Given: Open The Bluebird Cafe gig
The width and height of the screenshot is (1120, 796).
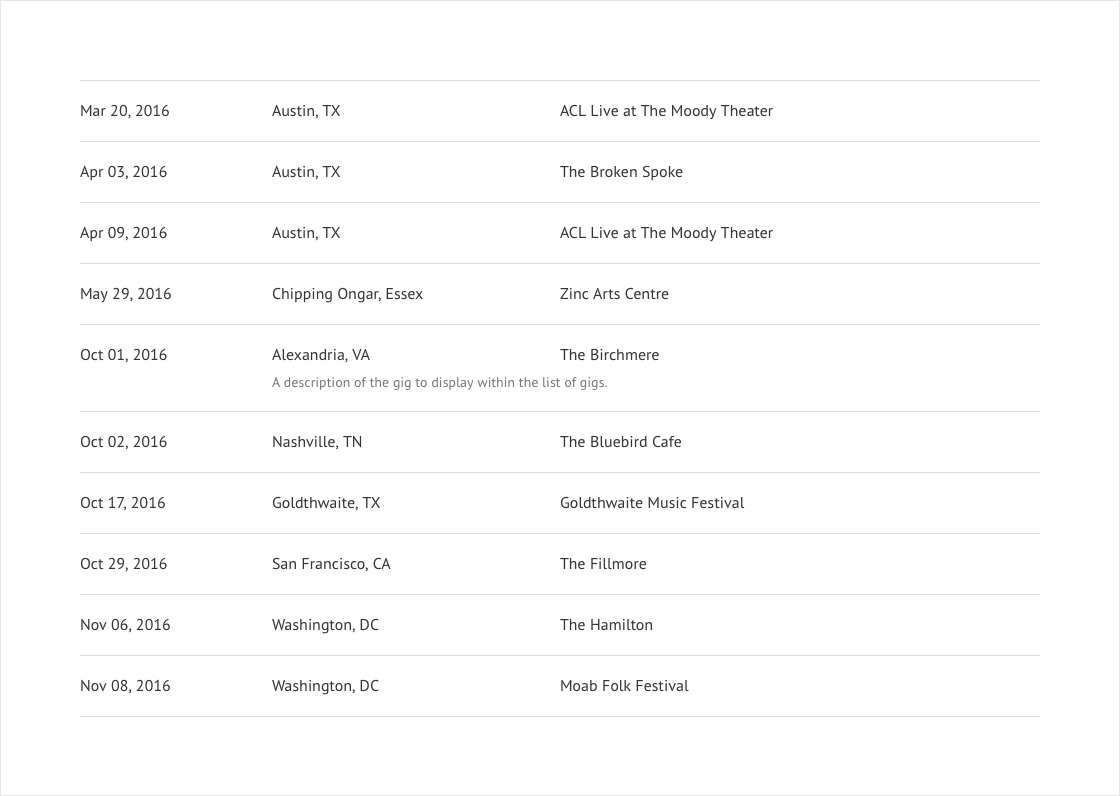Looking at the screenshot, I should coord(621,442).
